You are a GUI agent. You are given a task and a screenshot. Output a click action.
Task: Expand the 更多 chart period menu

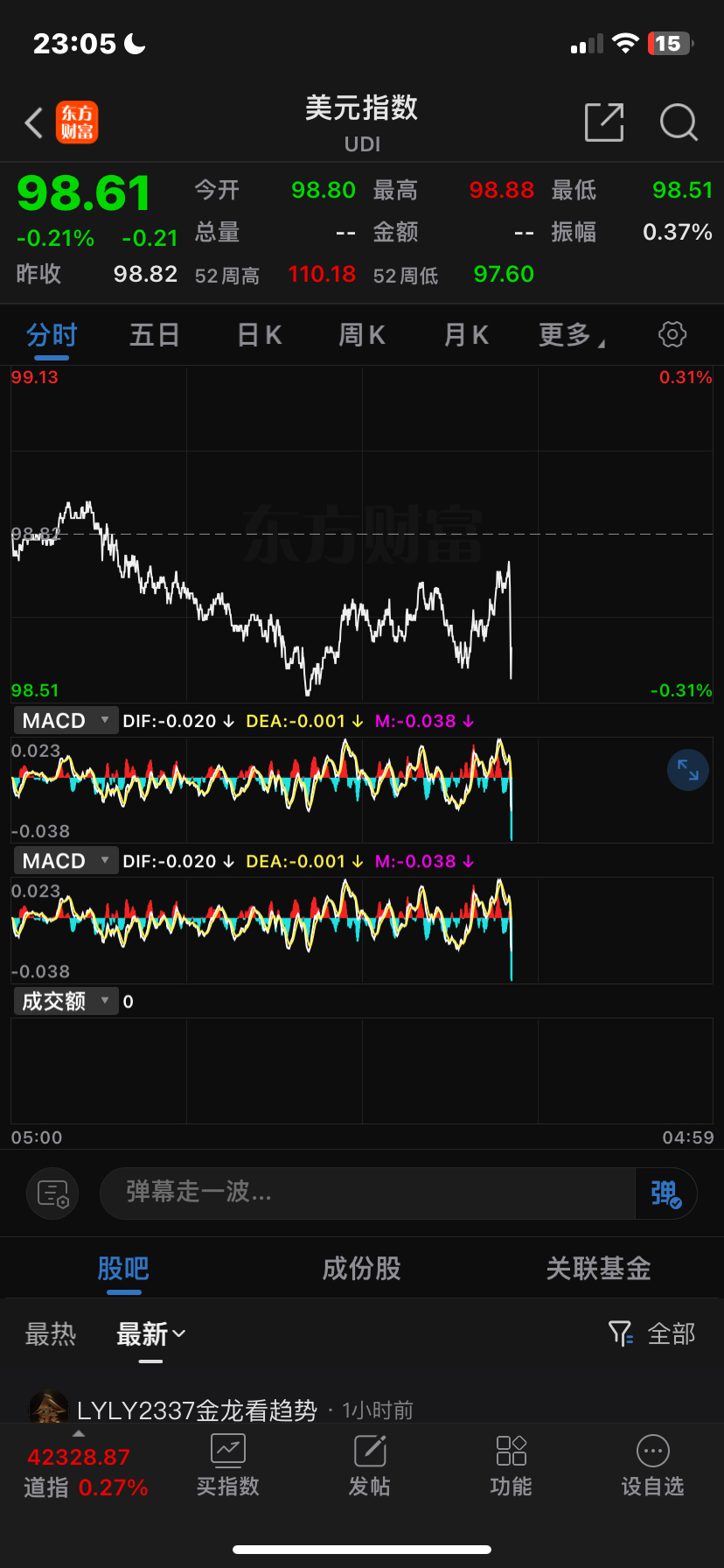(571, 335)
